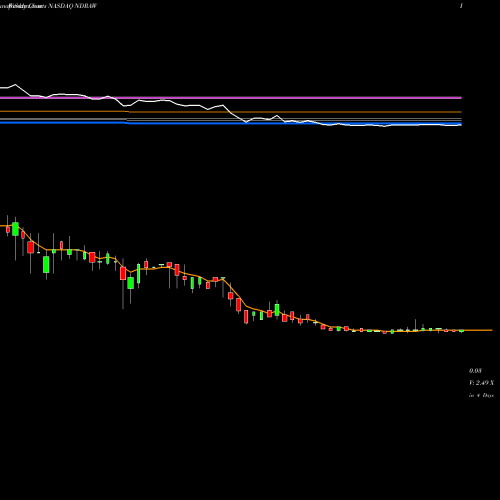Click the white indicator line's peak at far left
This screenshot has height=500, width=500.
(15, 85)
